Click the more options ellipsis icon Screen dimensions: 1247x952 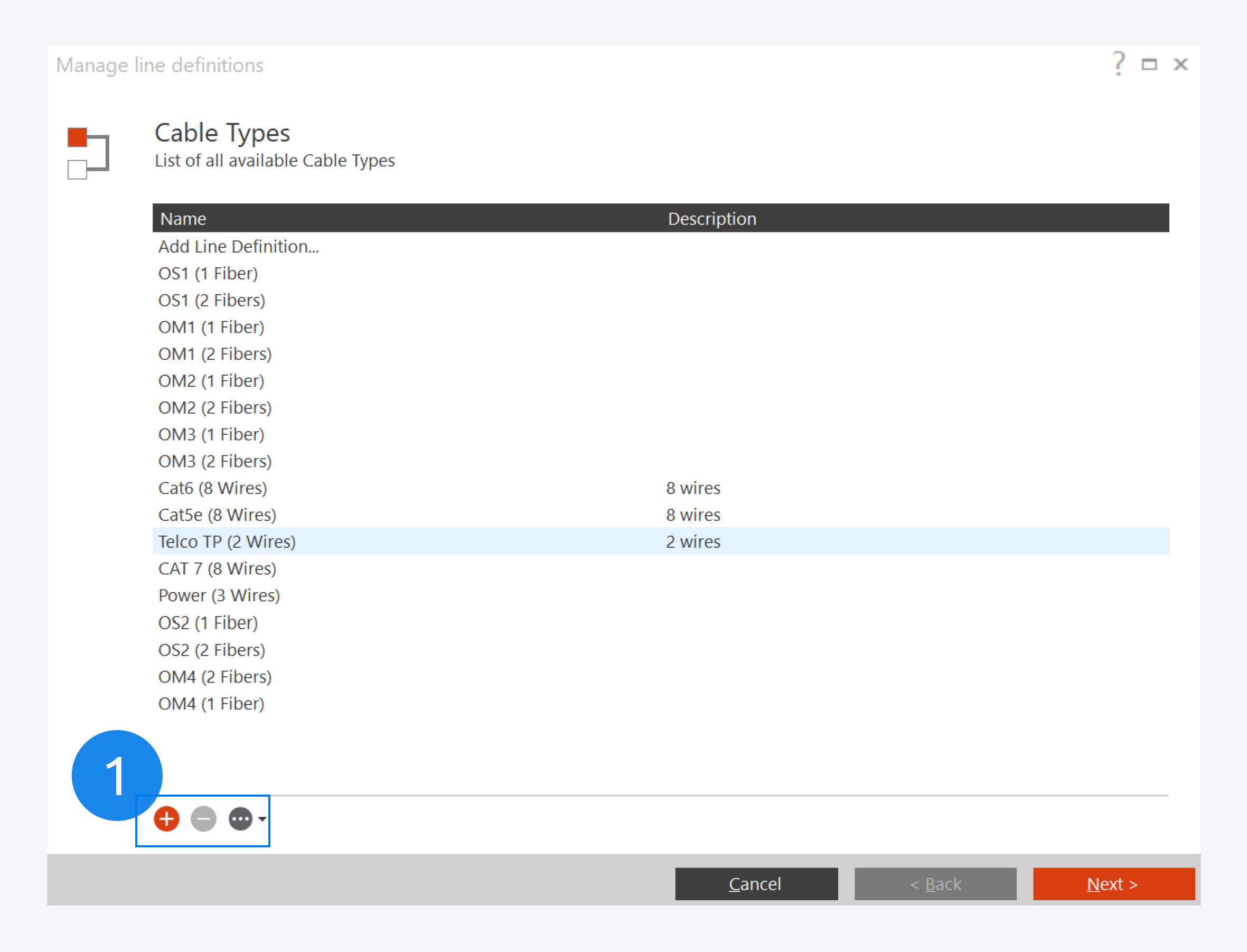coord(240,819)
